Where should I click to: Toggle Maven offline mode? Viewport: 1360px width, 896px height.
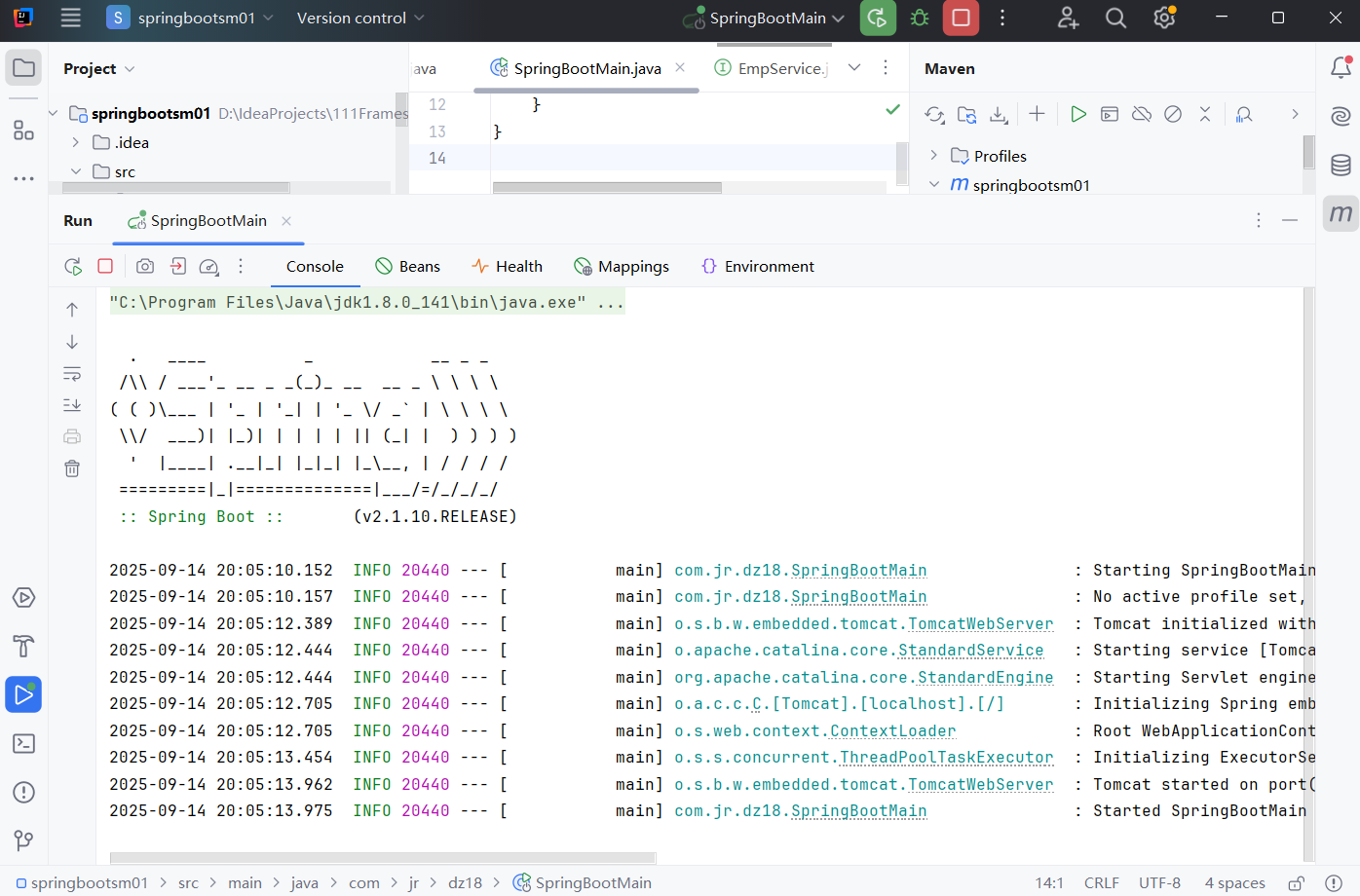point(1142,114)
